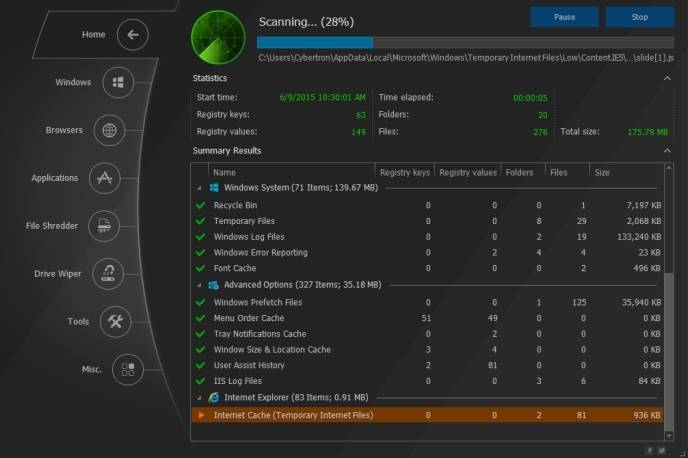This screenshot has height=458, width=688.
Task: Select the Home menu label
Action: coord(93,34)
